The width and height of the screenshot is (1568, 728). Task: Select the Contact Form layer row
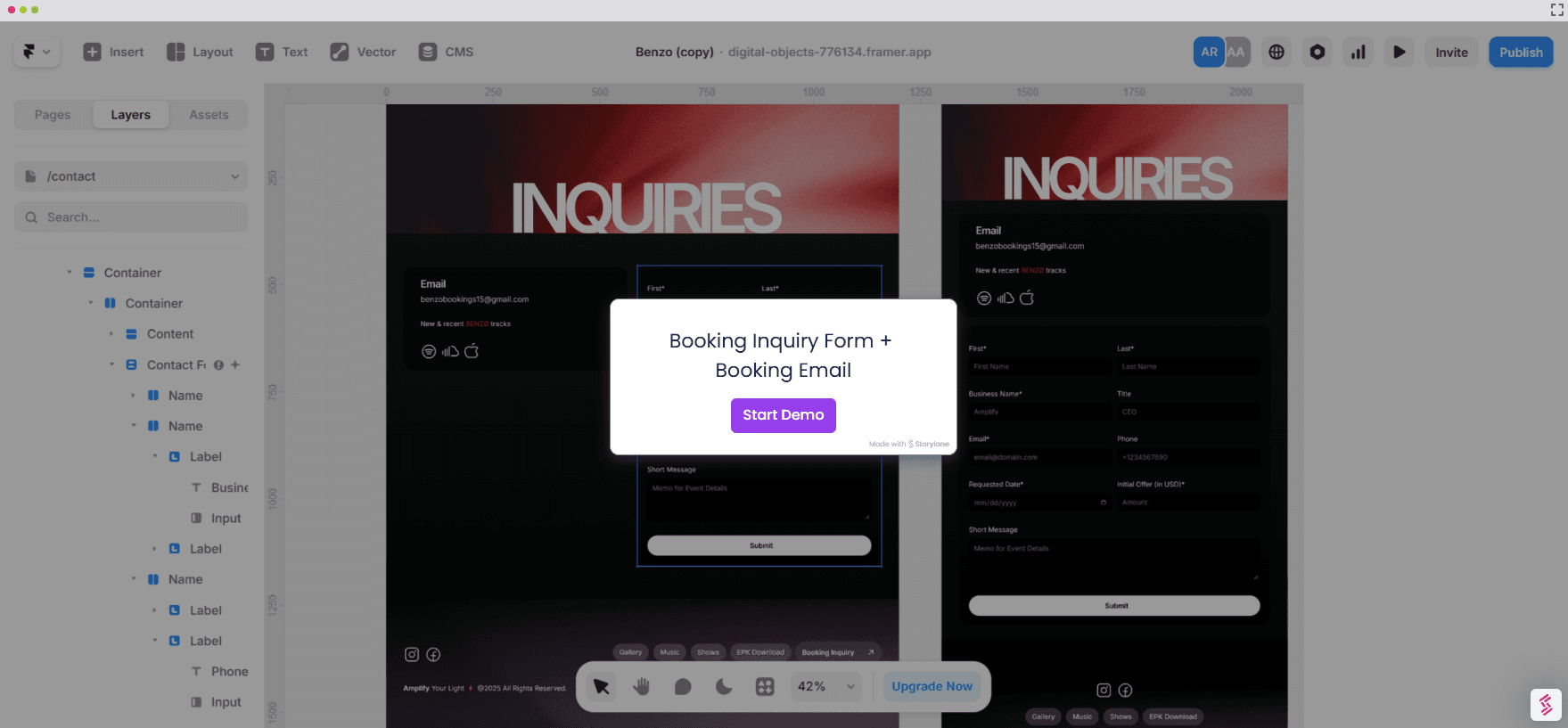point(131,364)
